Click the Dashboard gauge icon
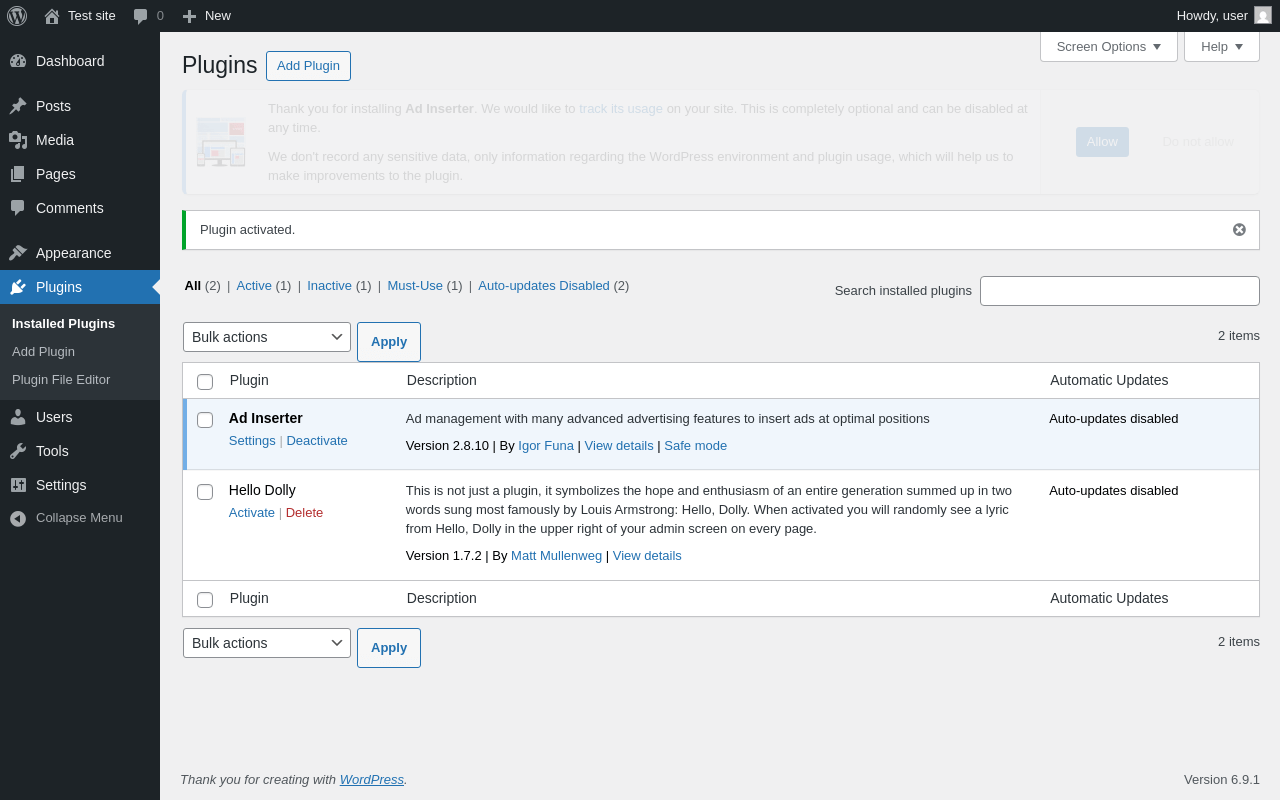 tap(18, 61)
